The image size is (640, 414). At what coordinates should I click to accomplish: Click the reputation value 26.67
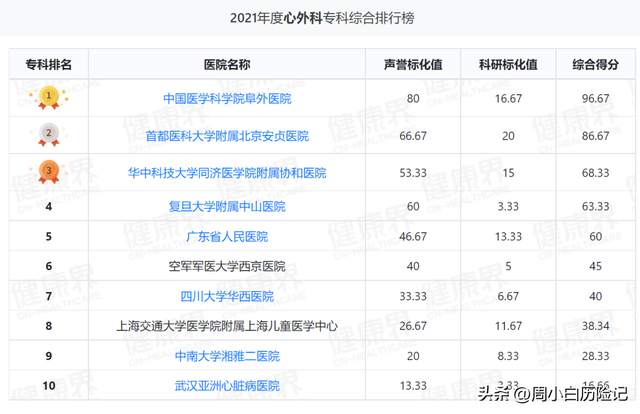tap(413, 326)
